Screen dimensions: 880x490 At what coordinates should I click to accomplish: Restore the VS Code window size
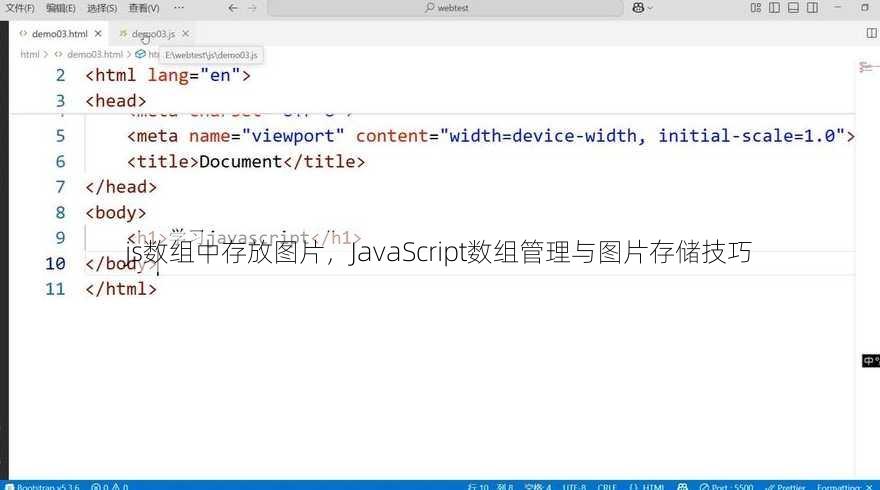[865, 8]
